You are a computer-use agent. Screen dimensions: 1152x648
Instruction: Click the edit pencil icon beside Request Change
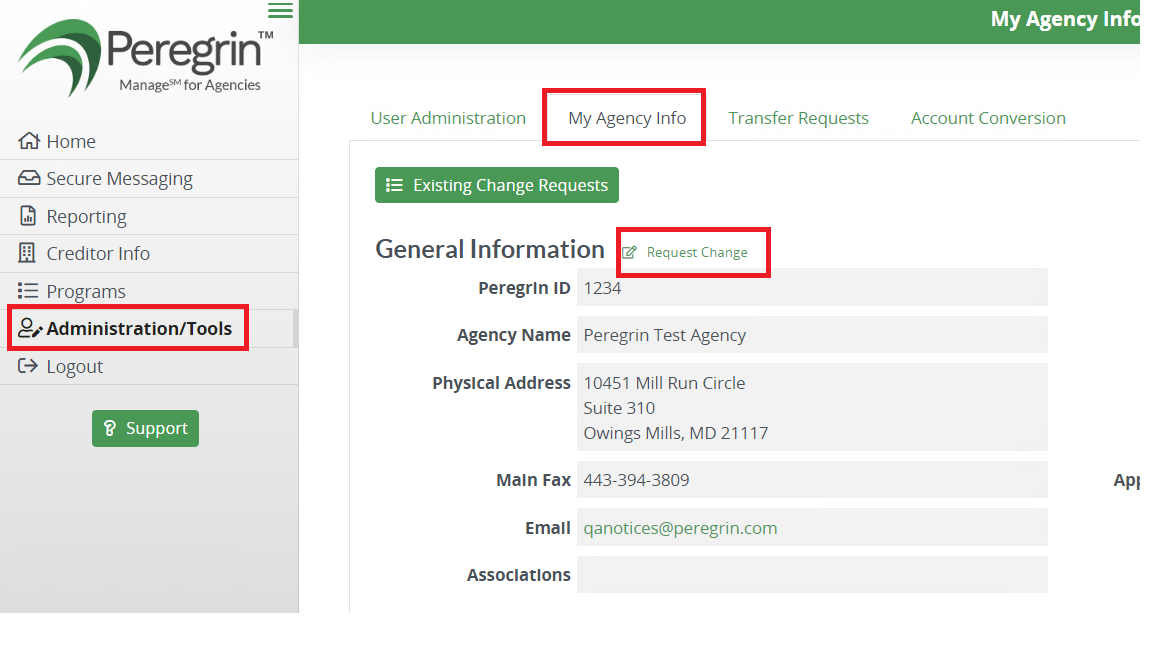630,253
